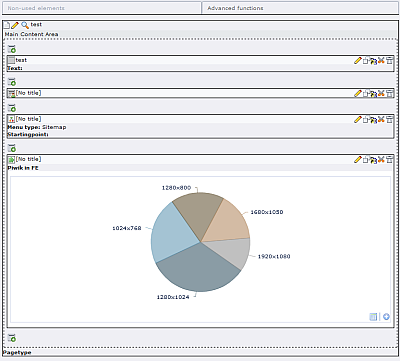Open the Non-used elements tab
The height and width of the screenshot is (361, 400).
[102, 8]
